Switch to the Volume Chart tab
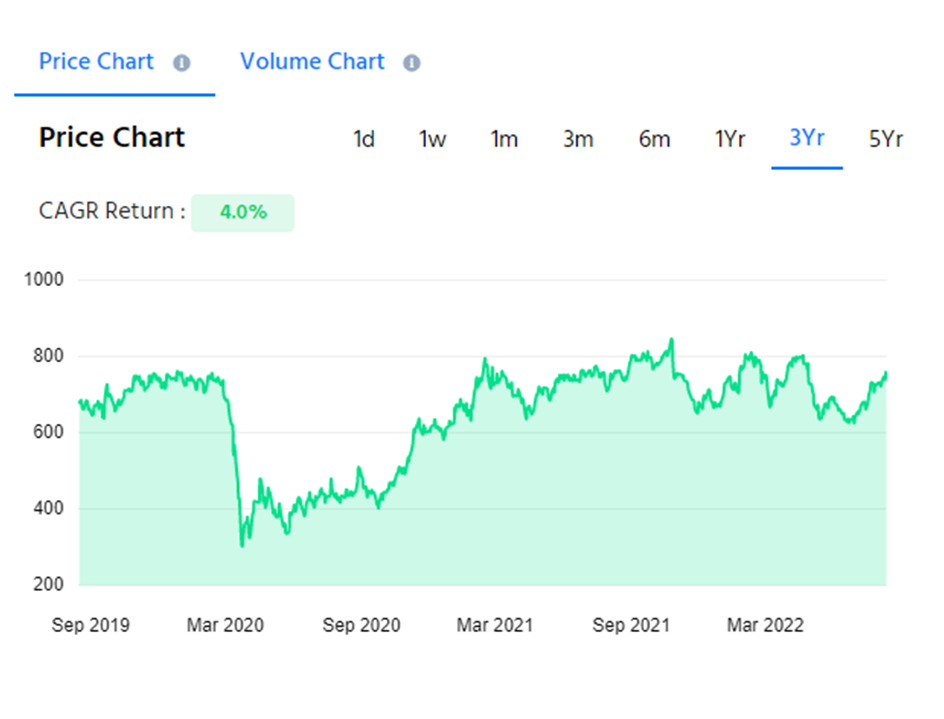The height and width of the screenshot is (719, 944). [x=312, y=62]
